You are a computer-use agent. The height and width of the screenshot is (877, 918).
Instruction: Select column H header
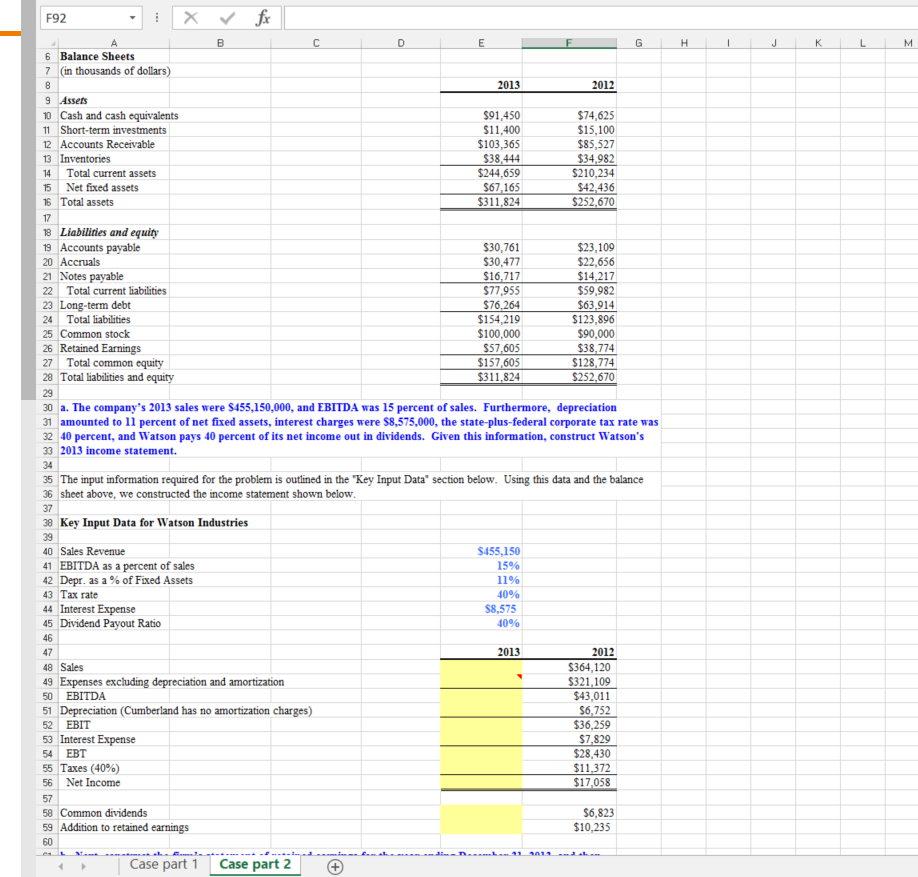click(x=684, y=43)
